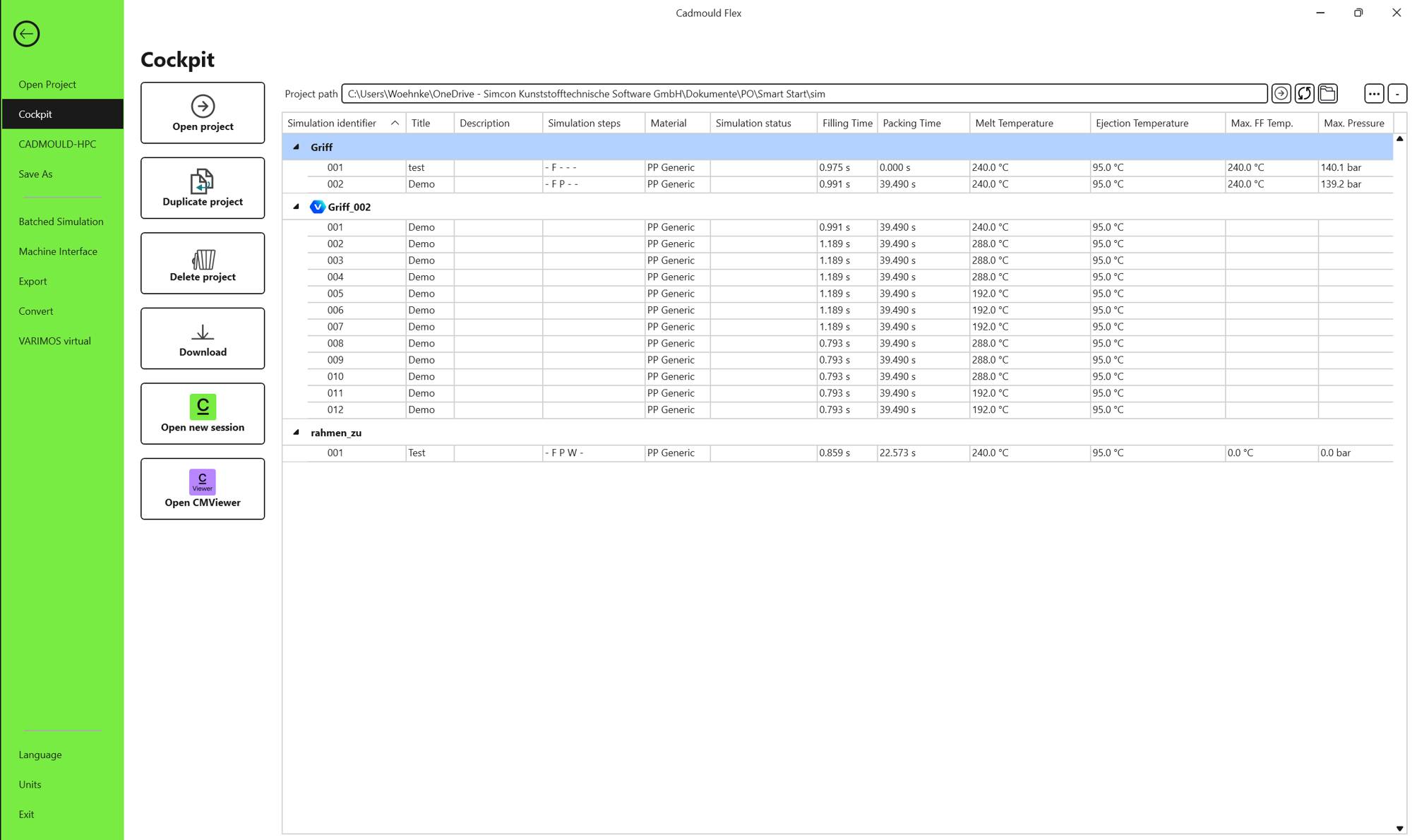
Task: Click the go-to-path arrow icon
Action: [x=1281, y=93]
